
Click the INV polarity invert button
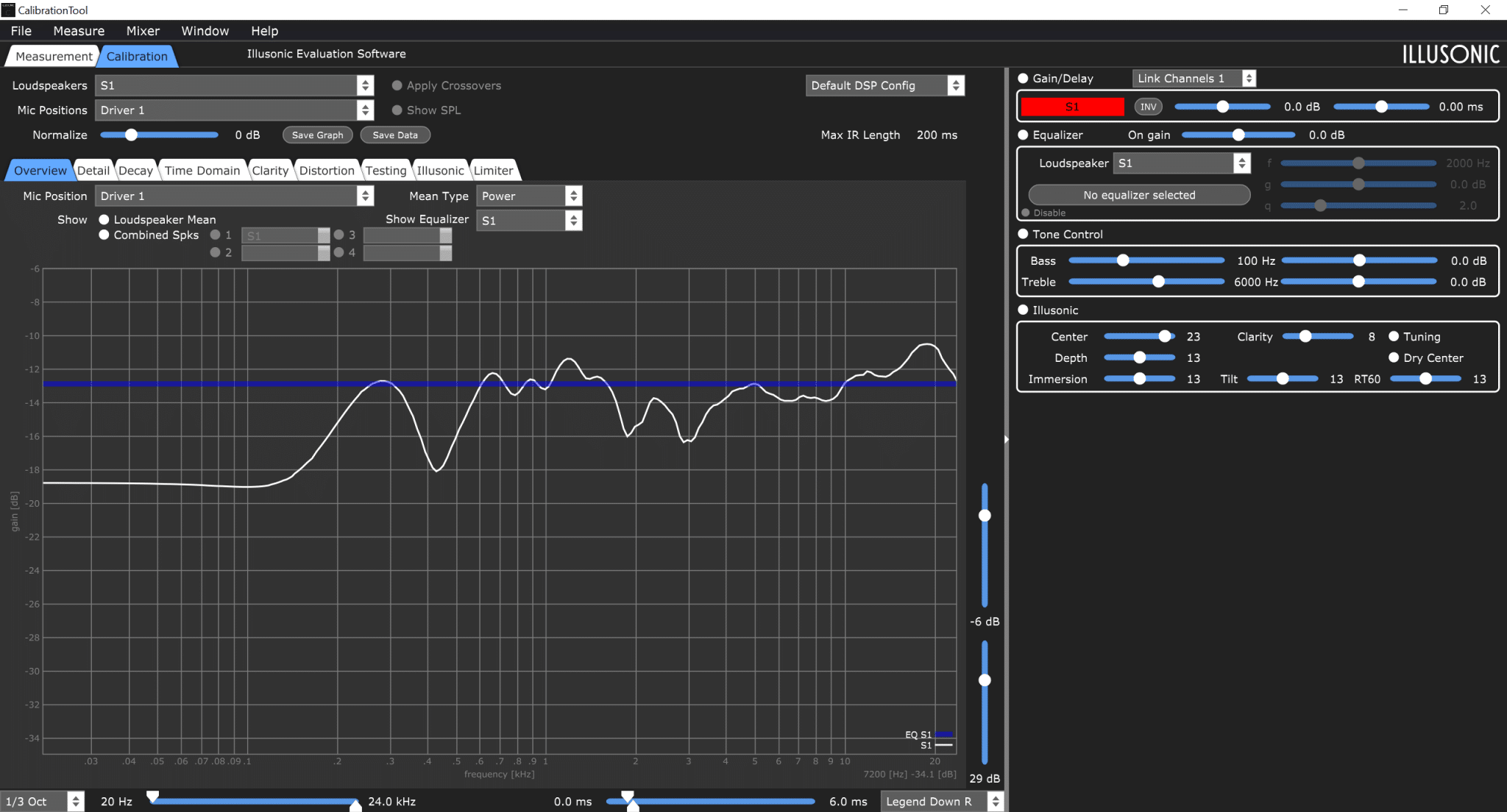pos(1148,107)
